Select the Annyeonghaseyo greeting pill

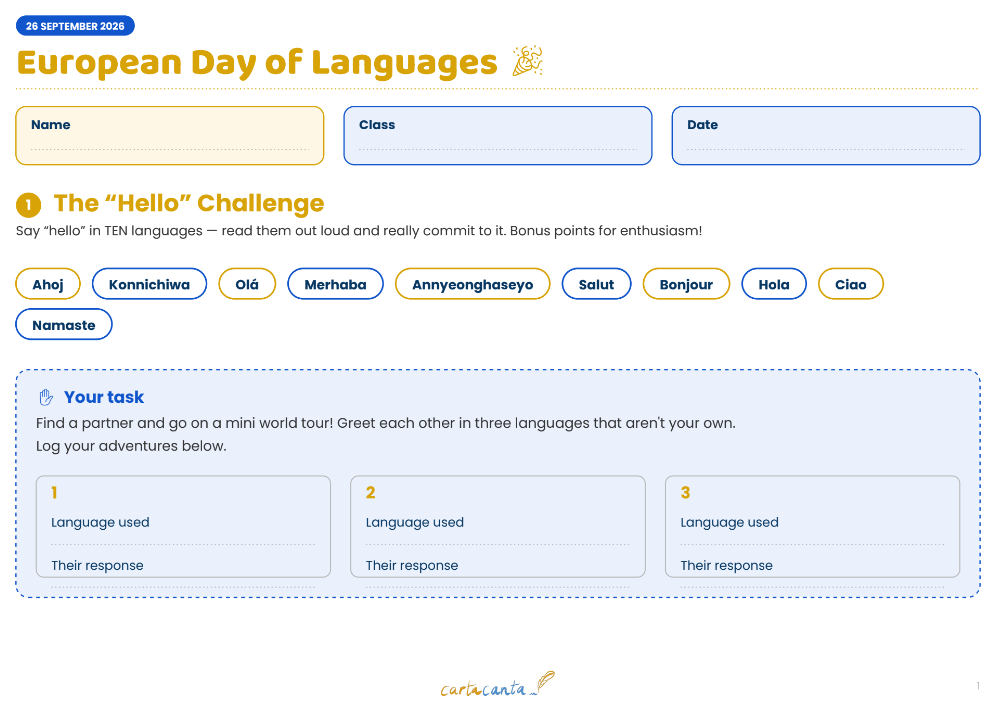(473, 284)
